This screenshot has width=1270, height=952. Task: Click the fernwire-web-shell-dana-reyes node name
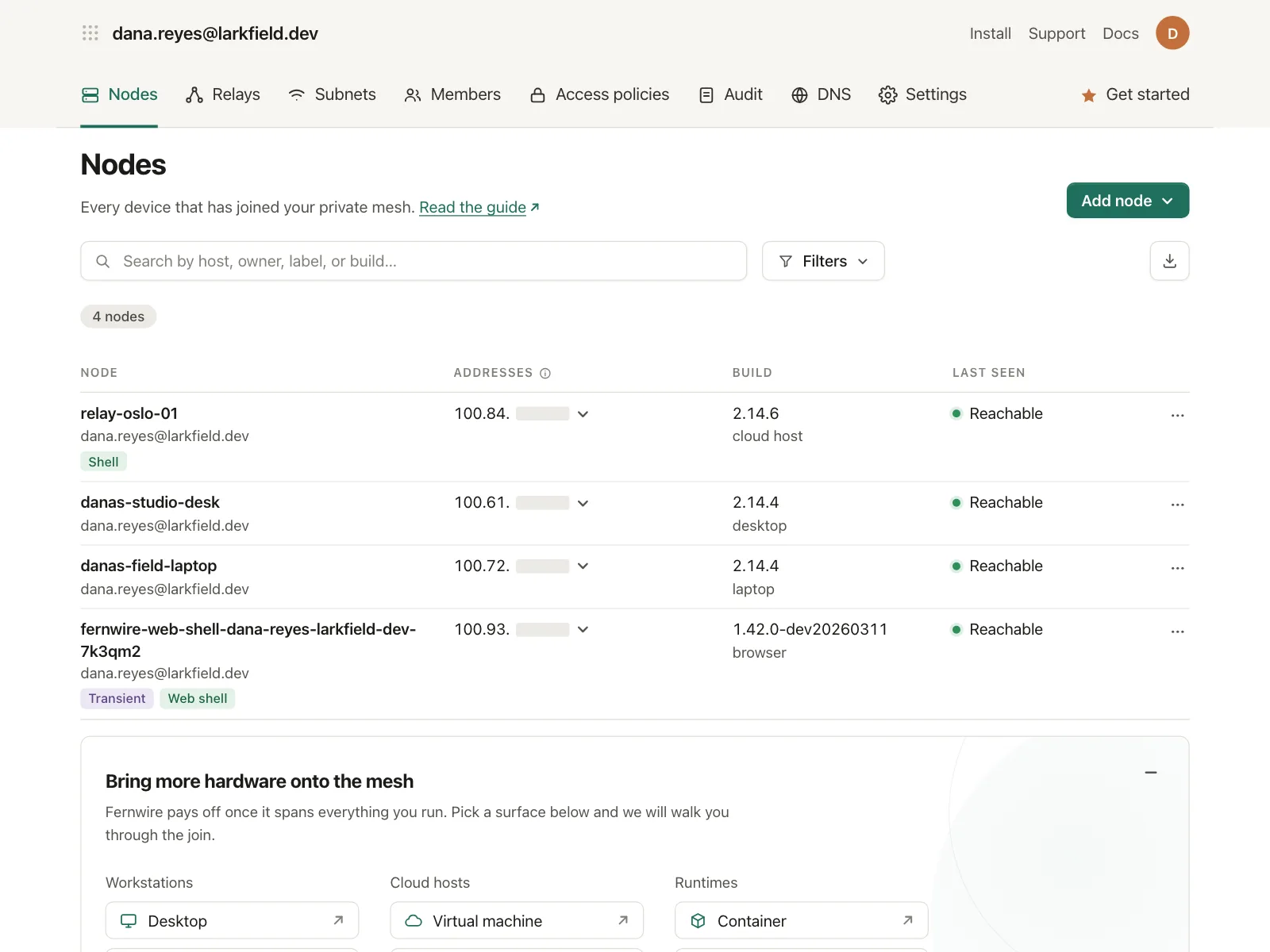248,640
